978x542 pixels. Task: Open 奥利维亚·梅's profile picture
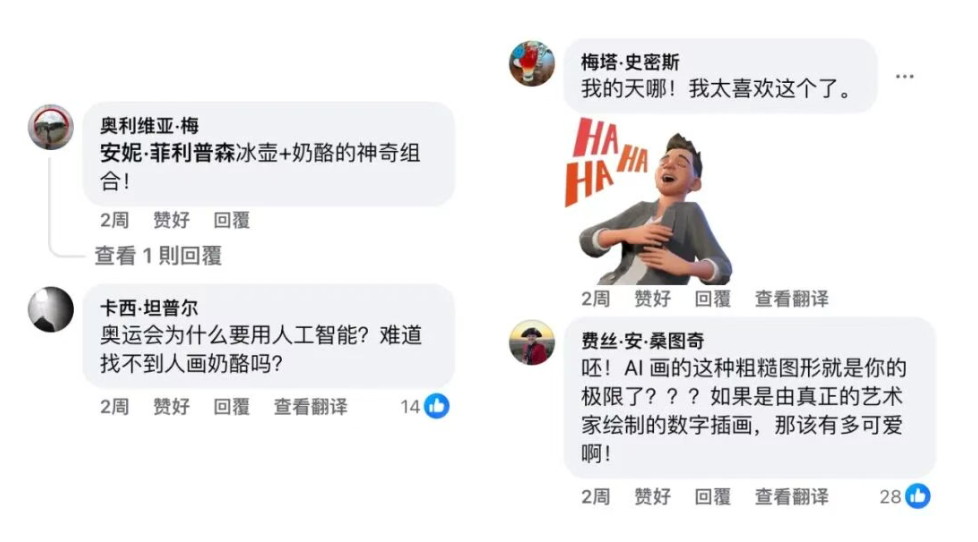tap(51, 127)
